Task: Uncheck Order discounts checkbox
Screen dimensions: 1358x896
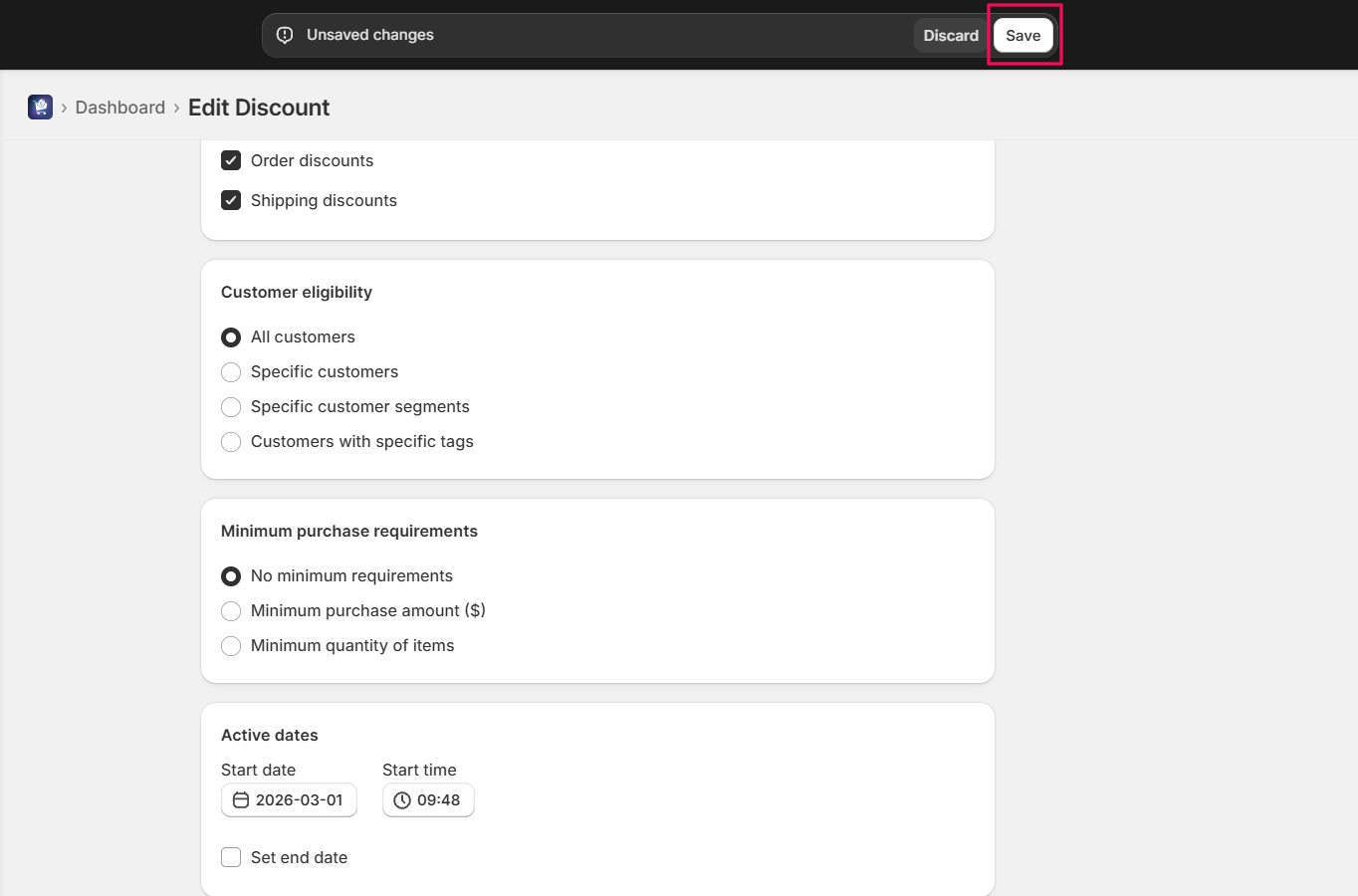Action: pyautogui.click(x=231, y=160)
